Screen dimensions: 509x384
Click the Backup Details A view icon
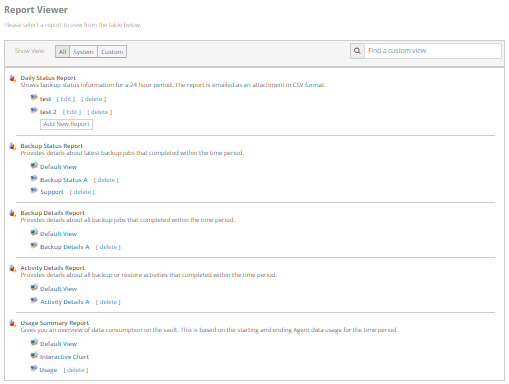coord(34,245)
